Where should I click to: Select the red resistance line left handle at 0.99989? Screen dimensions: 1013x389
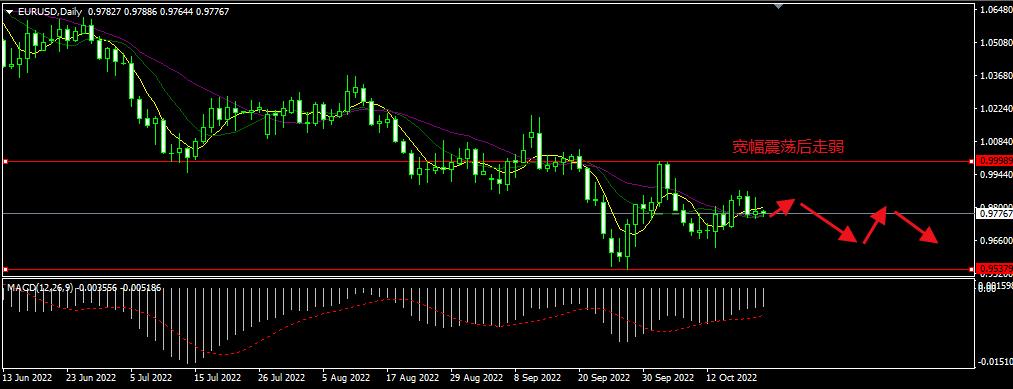[x=5, y=162]
